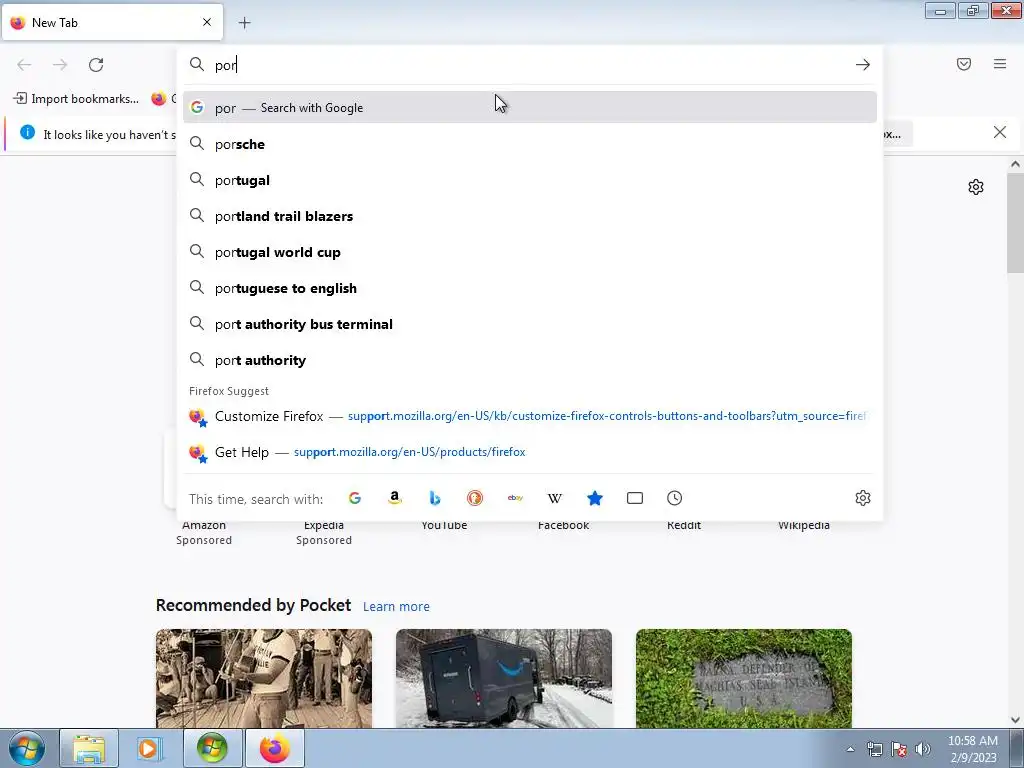Close the New Tab tab

(x=207, y=22)
